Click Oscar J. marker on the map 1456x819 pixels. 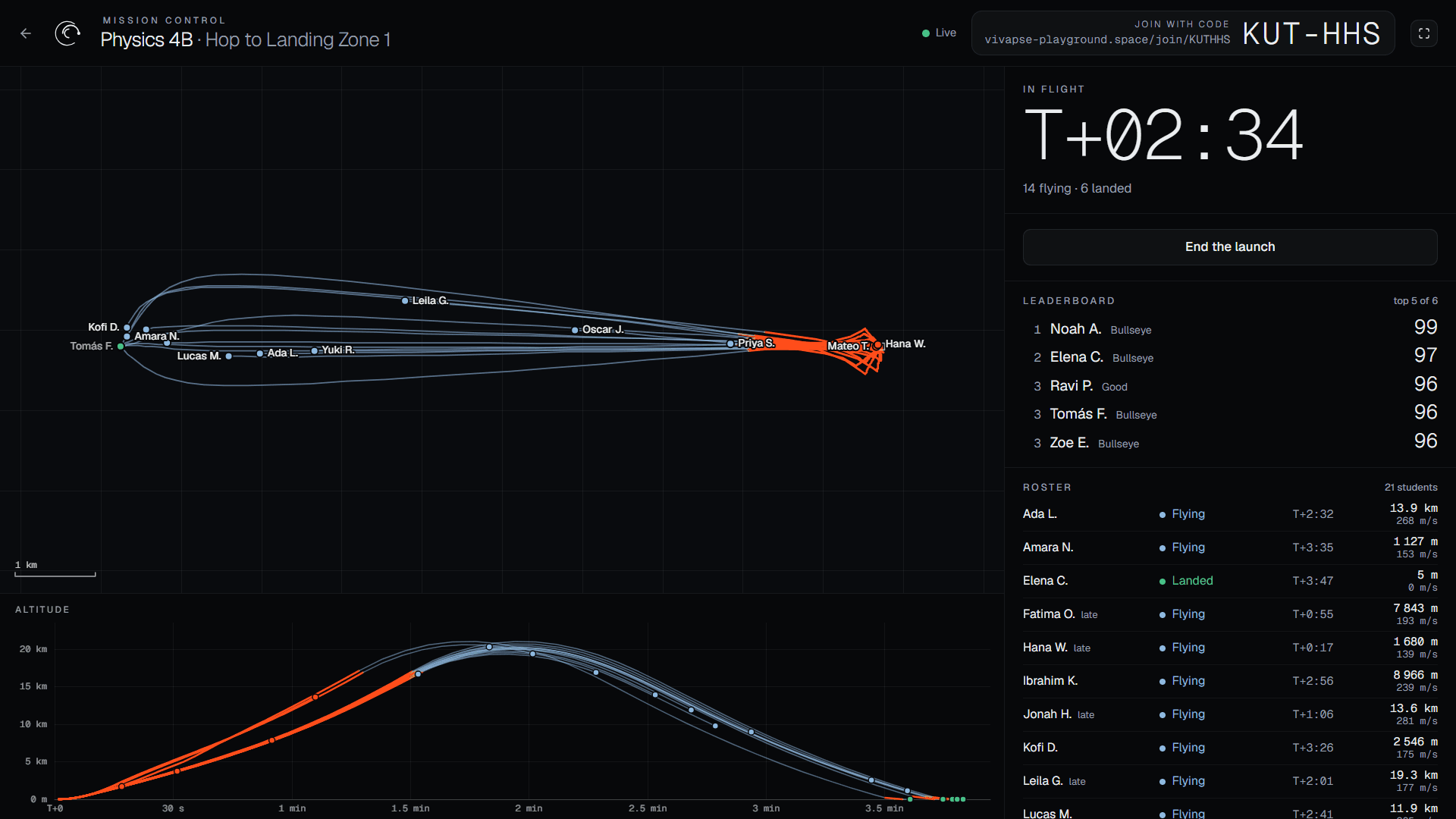575,330
